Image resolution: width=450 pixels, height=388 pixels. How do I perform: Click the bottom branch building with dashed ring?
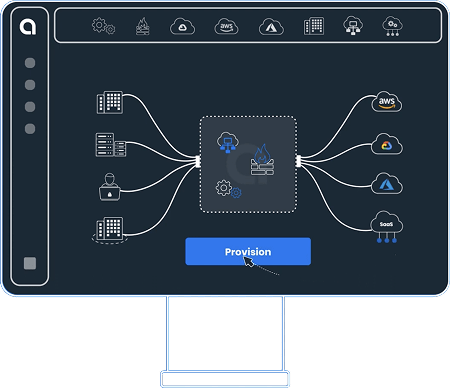click(x=110, y=230)
